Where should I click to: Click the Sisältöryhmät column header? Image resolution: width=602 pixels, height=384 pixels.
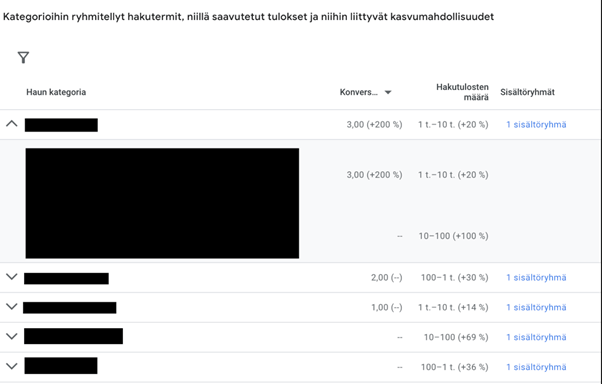528,92
